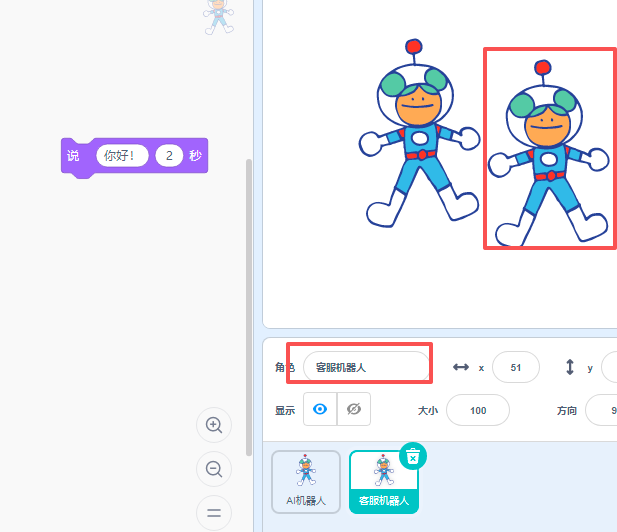This screenshot has width=617, height=532.
Task: Click the left robot on stage
Action: point(419,134)
